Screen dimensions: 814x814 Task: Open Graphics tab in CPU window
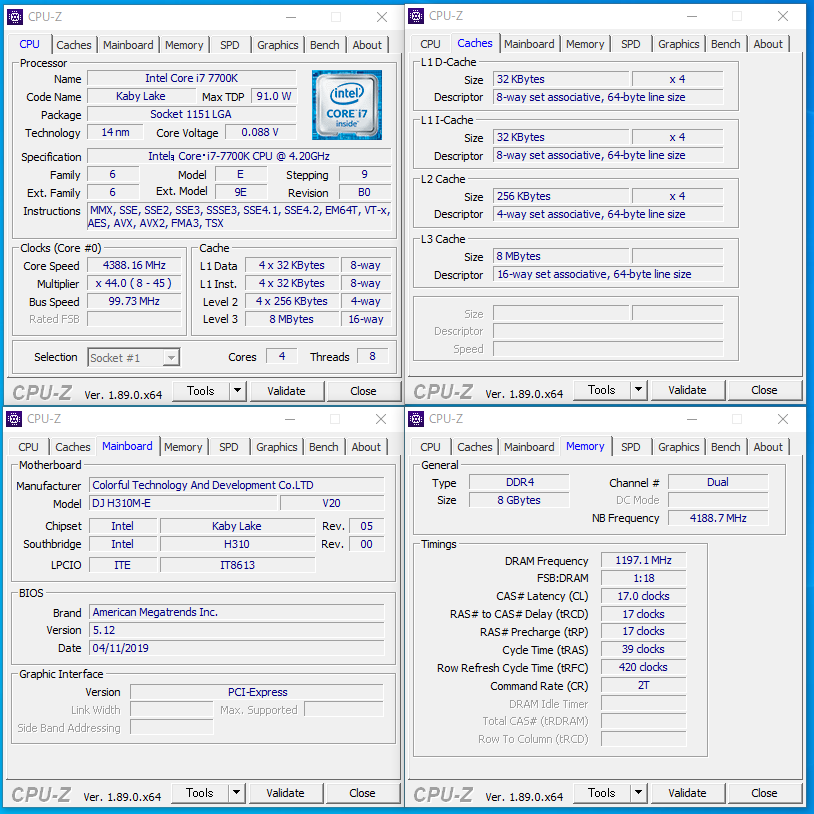[278, 45]
